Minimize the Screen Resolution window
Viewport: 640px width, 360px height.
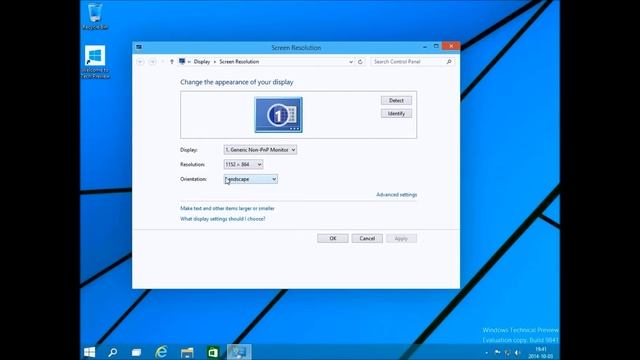425,47
